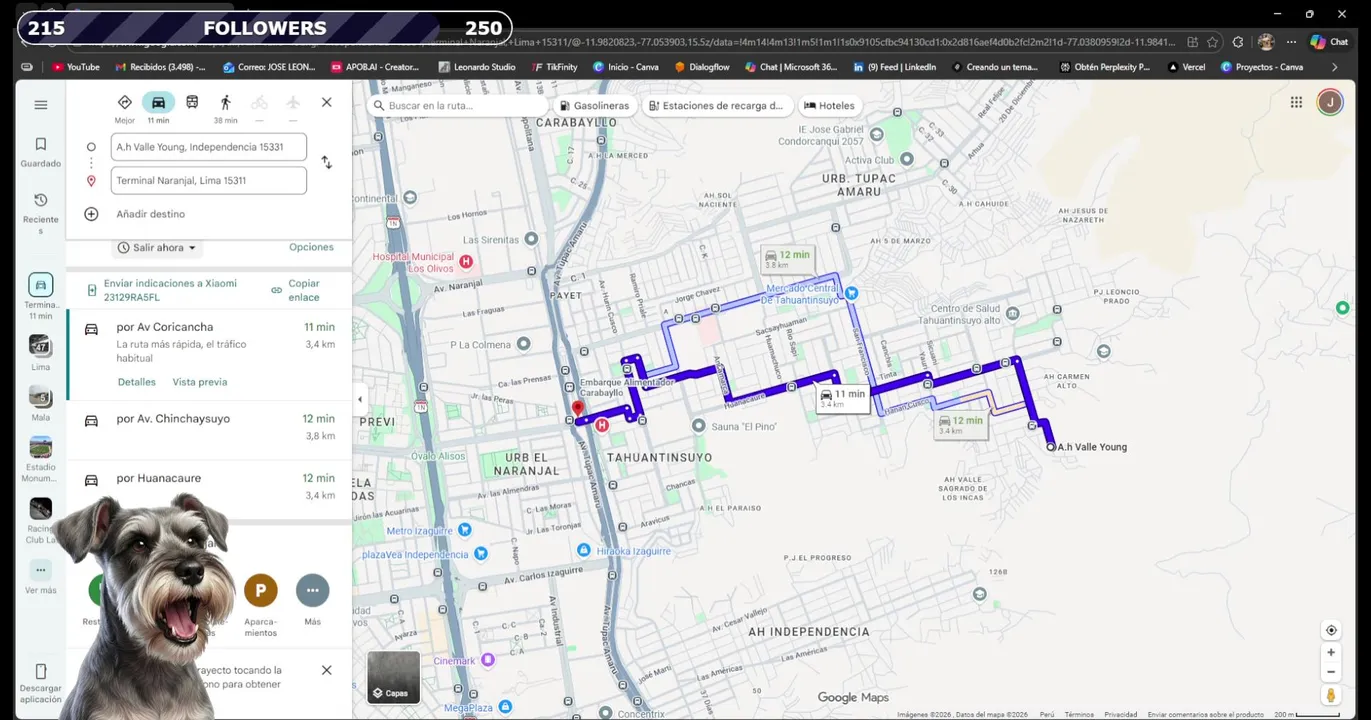Click Copiar enlace

[x=296, y=290]
